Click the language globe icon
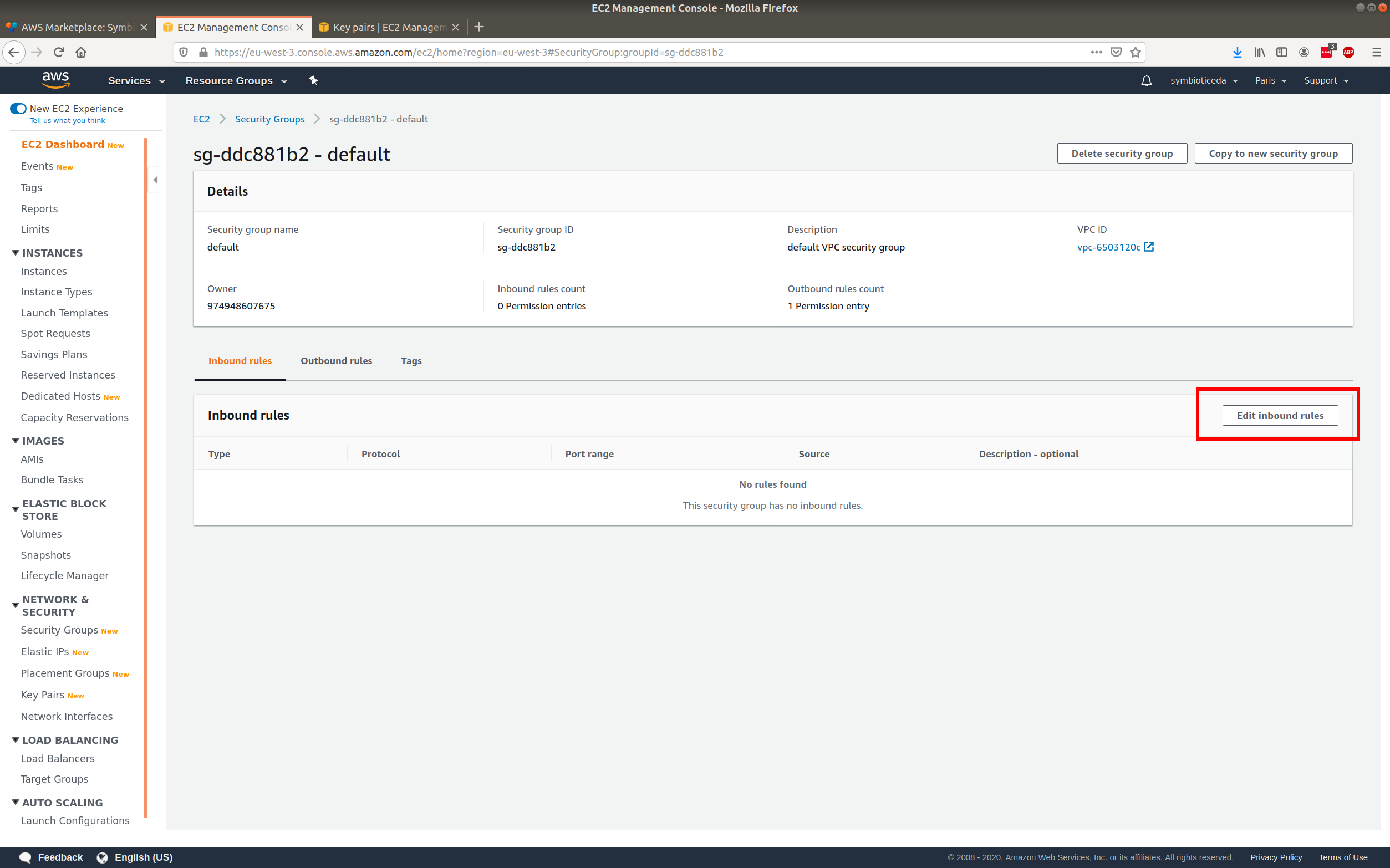Image resolution: width=1390 pixels, height=868 pixels. 103,857
